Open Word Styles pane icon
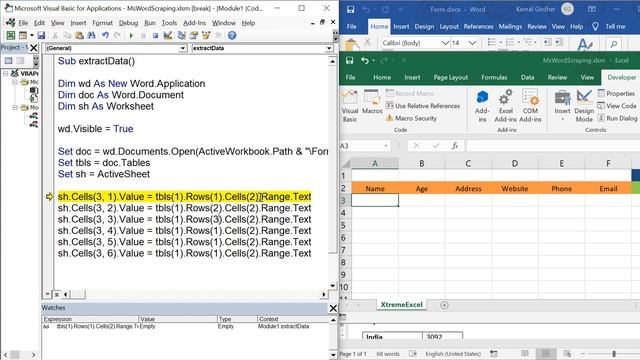 585,44
